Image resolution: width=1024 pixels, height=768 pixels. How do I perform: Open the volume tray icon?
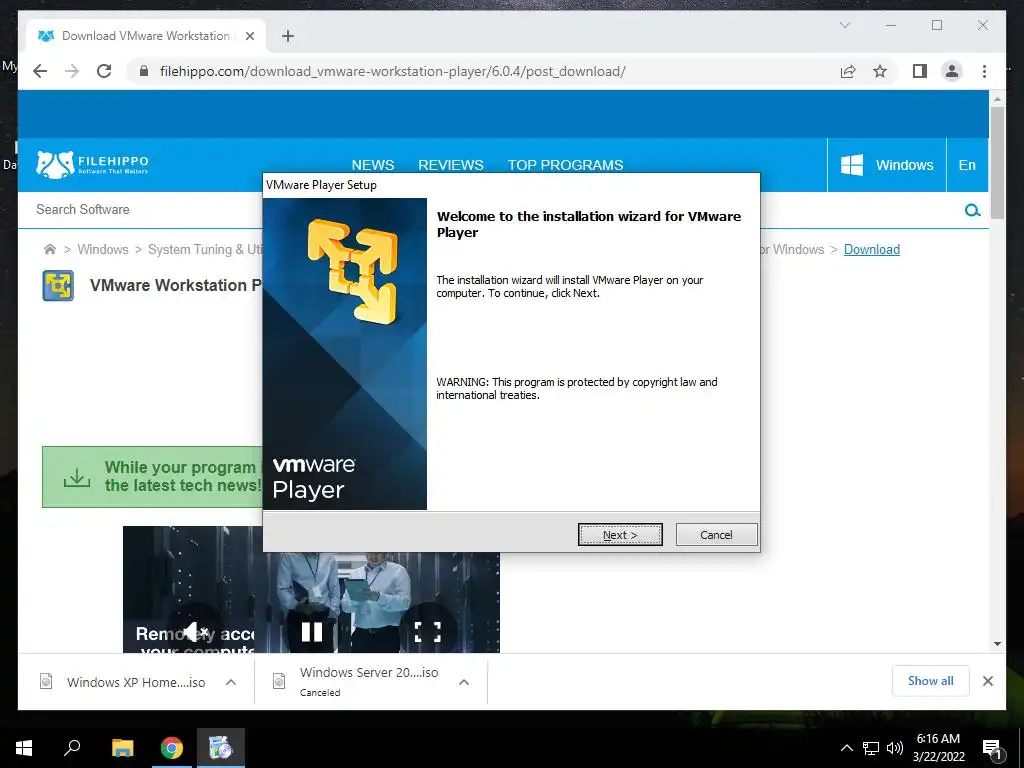coord(895,748)
